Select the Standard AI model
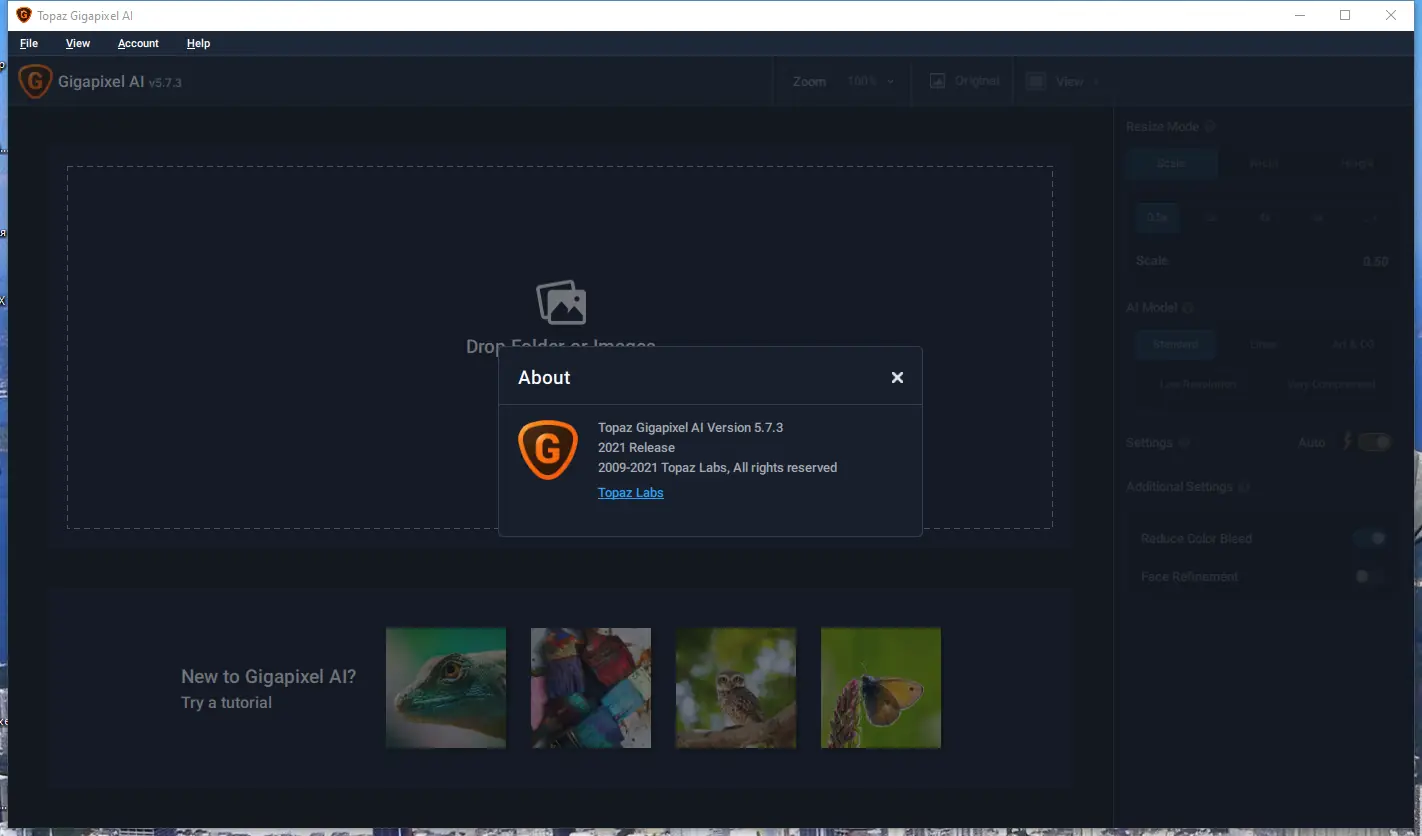This screenshot has width=1422, height=836. coord(1175,344)
